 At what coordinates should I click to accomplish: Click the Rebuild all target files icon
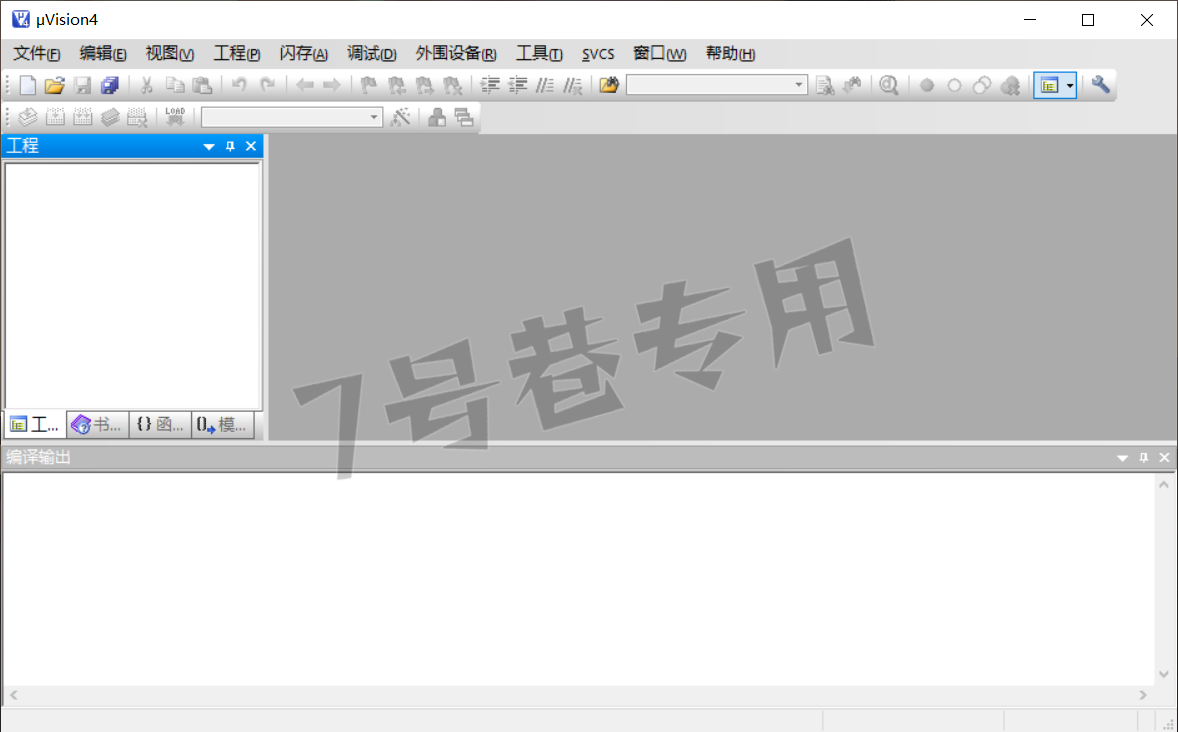click(x=83, y=117)
